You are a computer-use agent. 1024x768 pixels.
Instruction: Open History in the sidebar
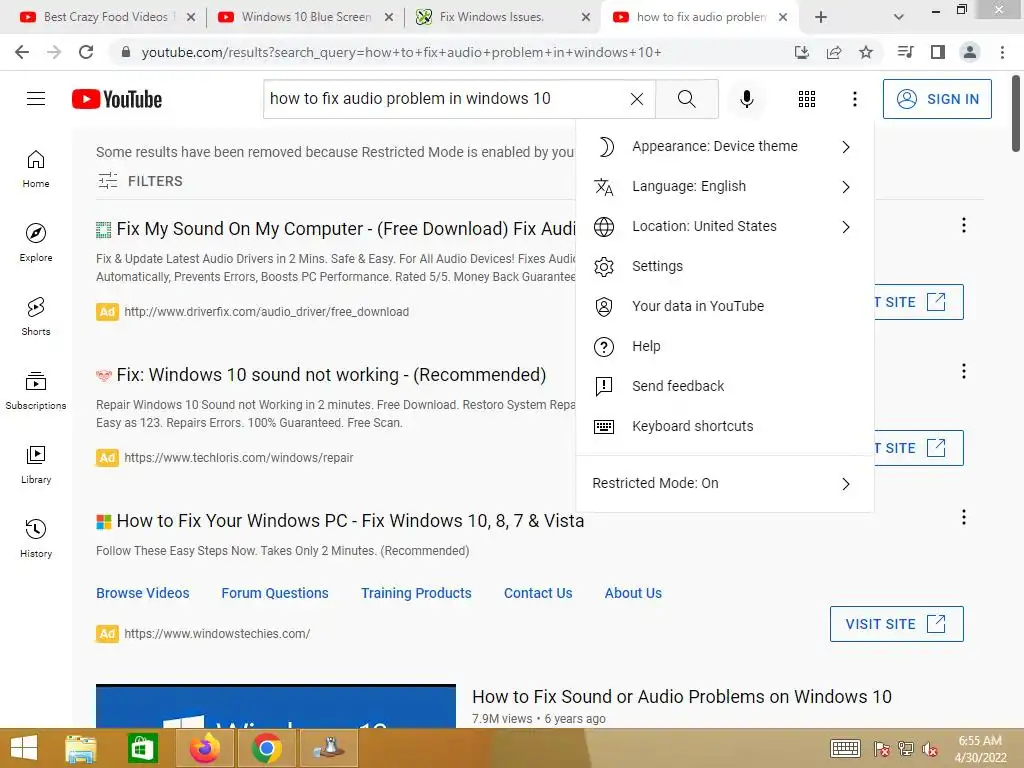pyautogui.click(x=36, y=538)
